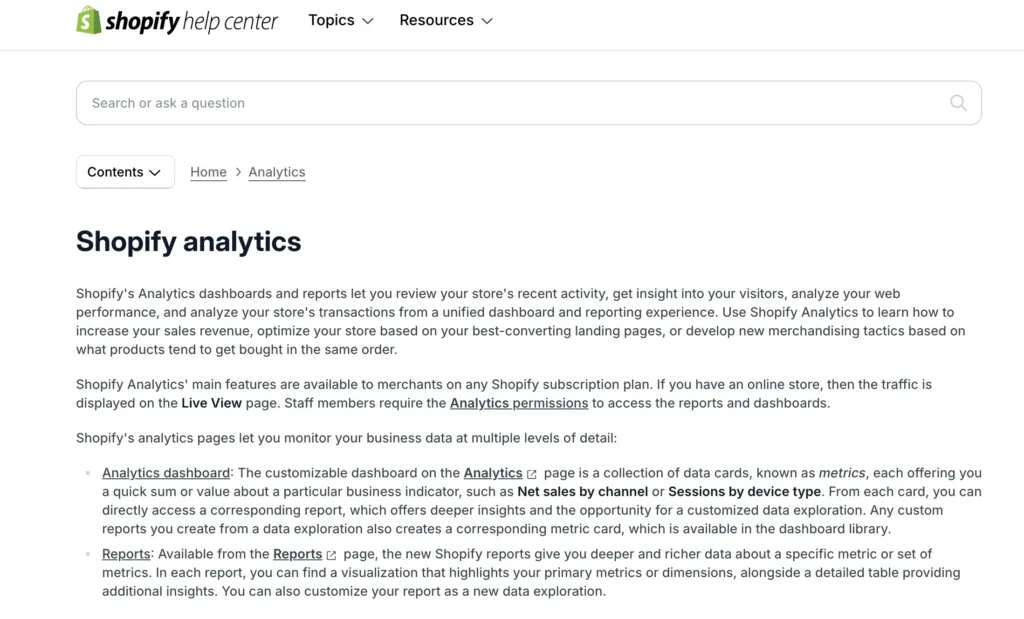Expand the Resources dropdown chevron

487,20
